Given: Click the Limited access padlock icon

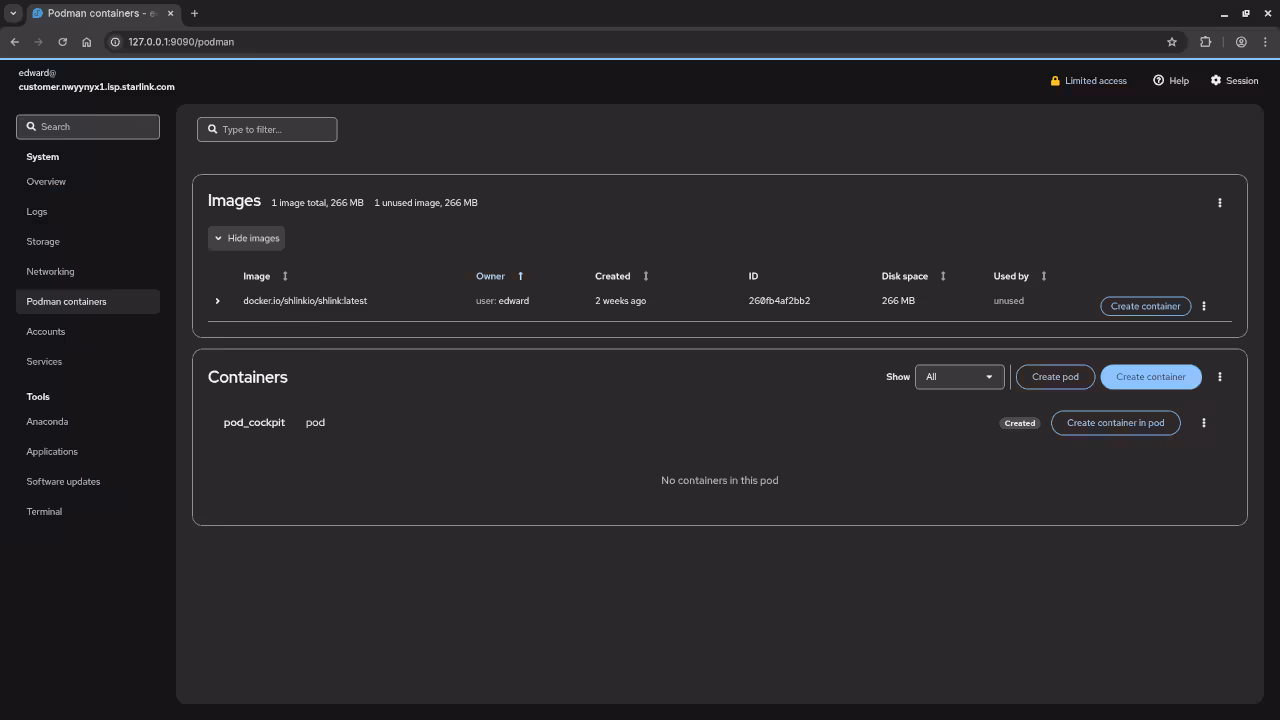Looking at the screenshot, I should (x=1054, y=80).
